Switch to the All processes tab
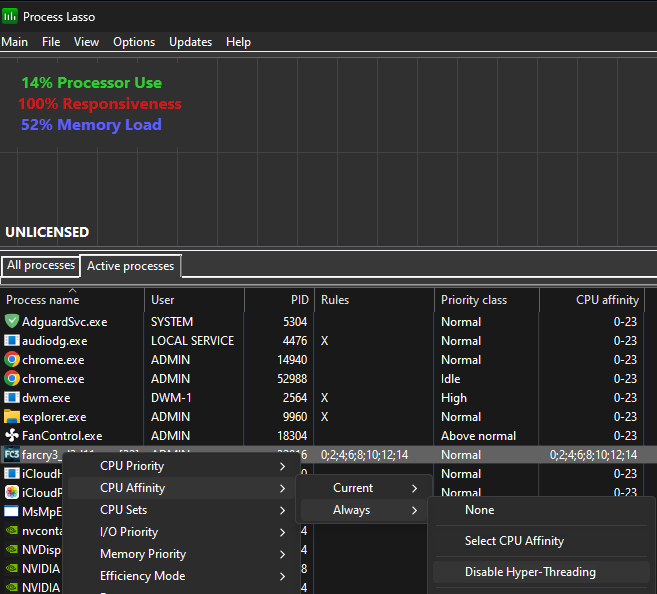This screenshot has width=657, height=594. coord(41,266)
